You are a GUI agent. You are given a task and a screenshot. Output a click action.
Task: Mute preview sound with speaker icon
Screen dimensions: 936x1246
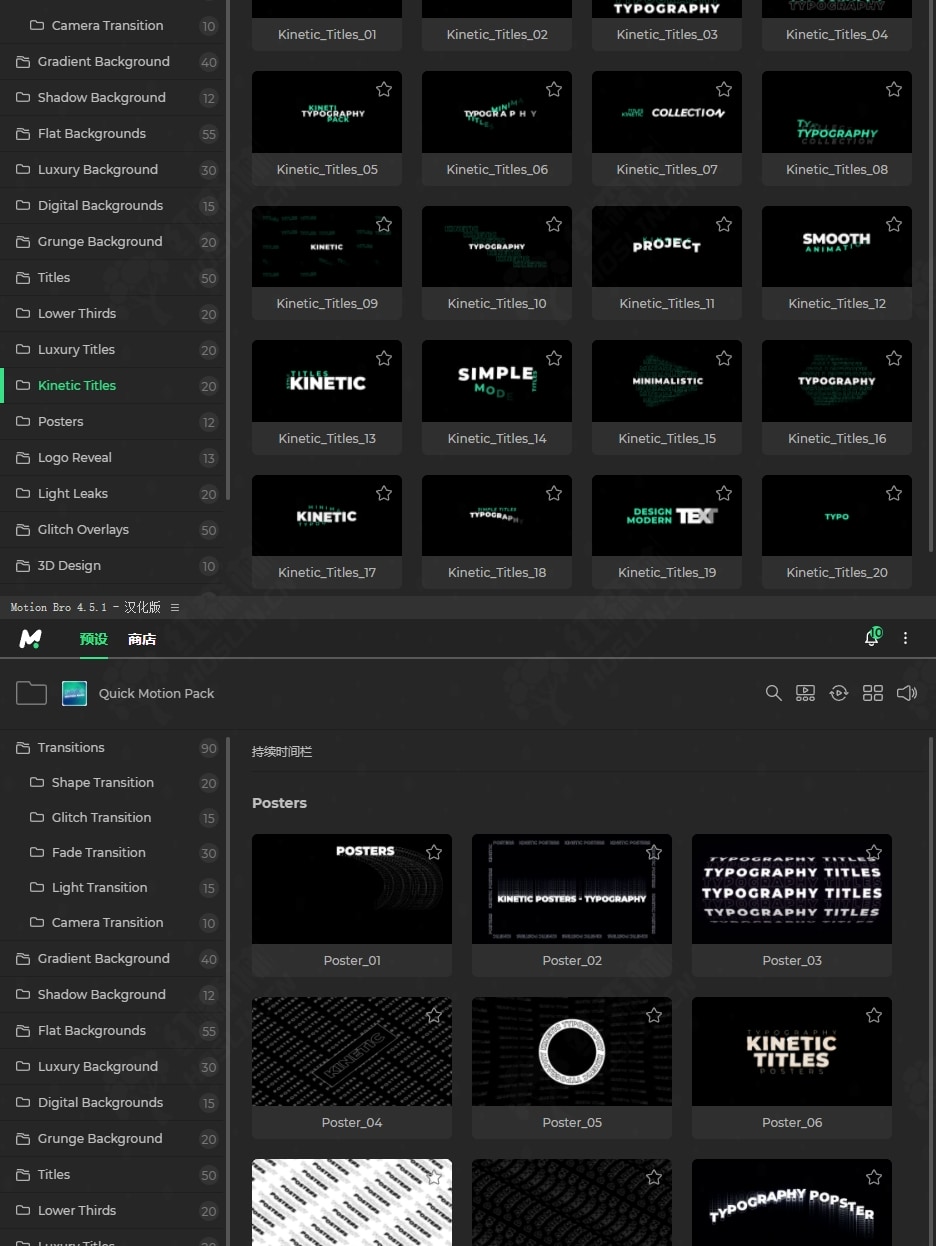pyautogui.click(x=907, y=693)
